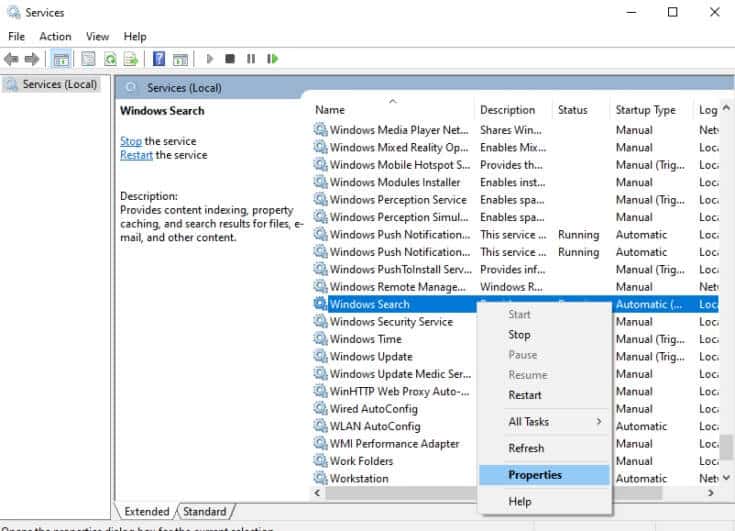Sort by the Status column header
This screenshot has width=735, height=531.
[581, 110]
